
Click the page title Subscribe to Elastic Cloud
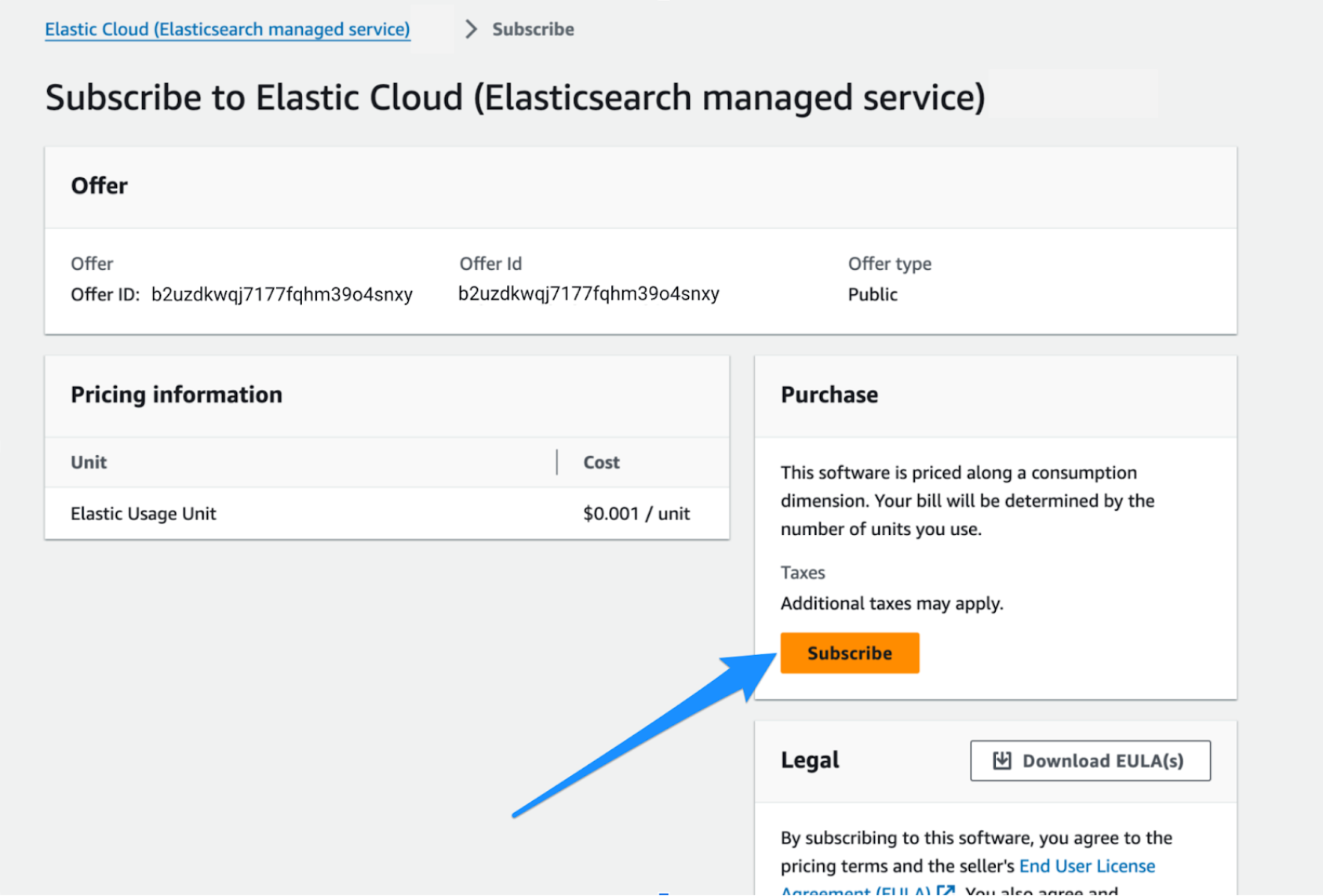pyautogui.click(x=516, y=97)
